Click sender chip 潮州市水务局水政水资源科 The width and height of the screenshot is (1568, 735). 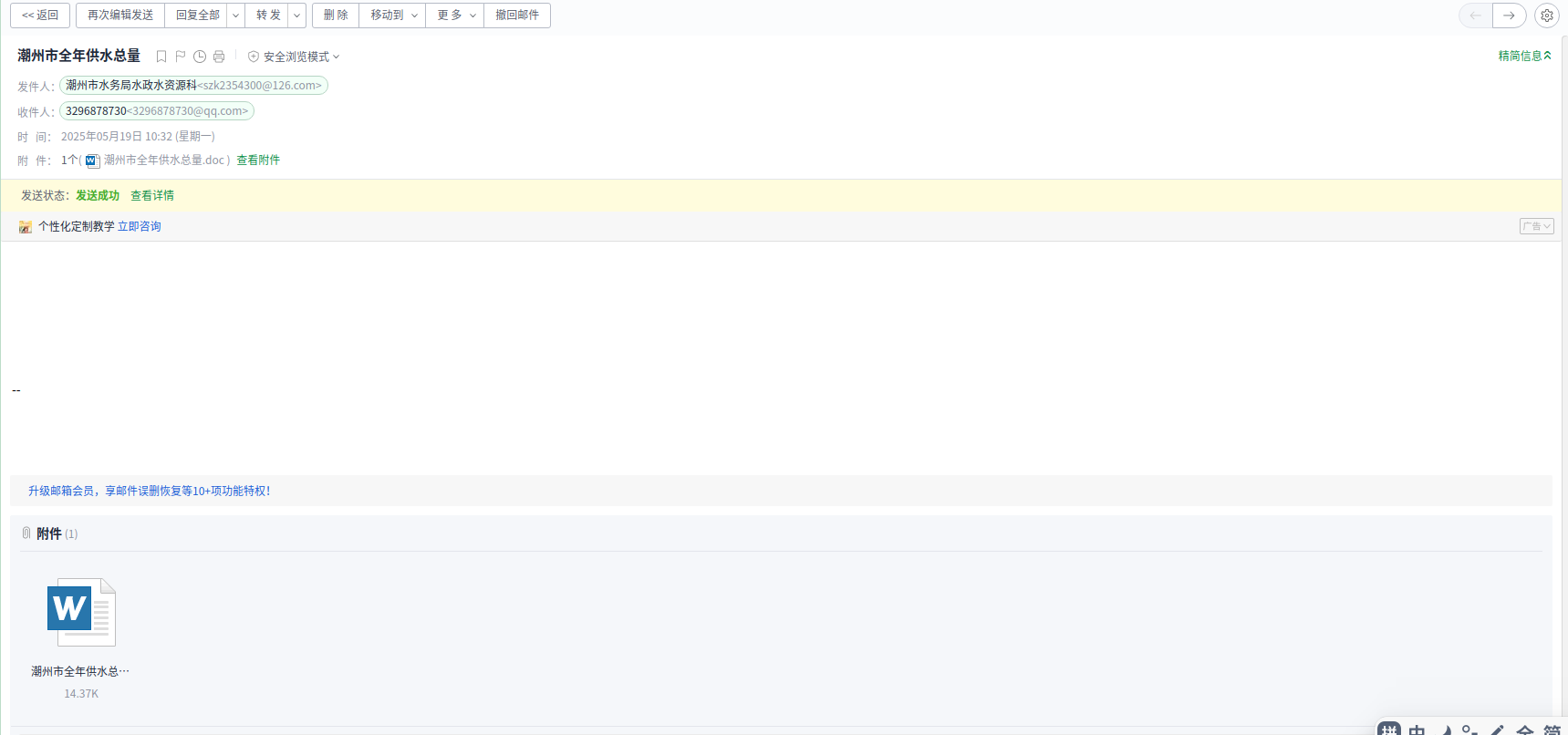point(193,86)
